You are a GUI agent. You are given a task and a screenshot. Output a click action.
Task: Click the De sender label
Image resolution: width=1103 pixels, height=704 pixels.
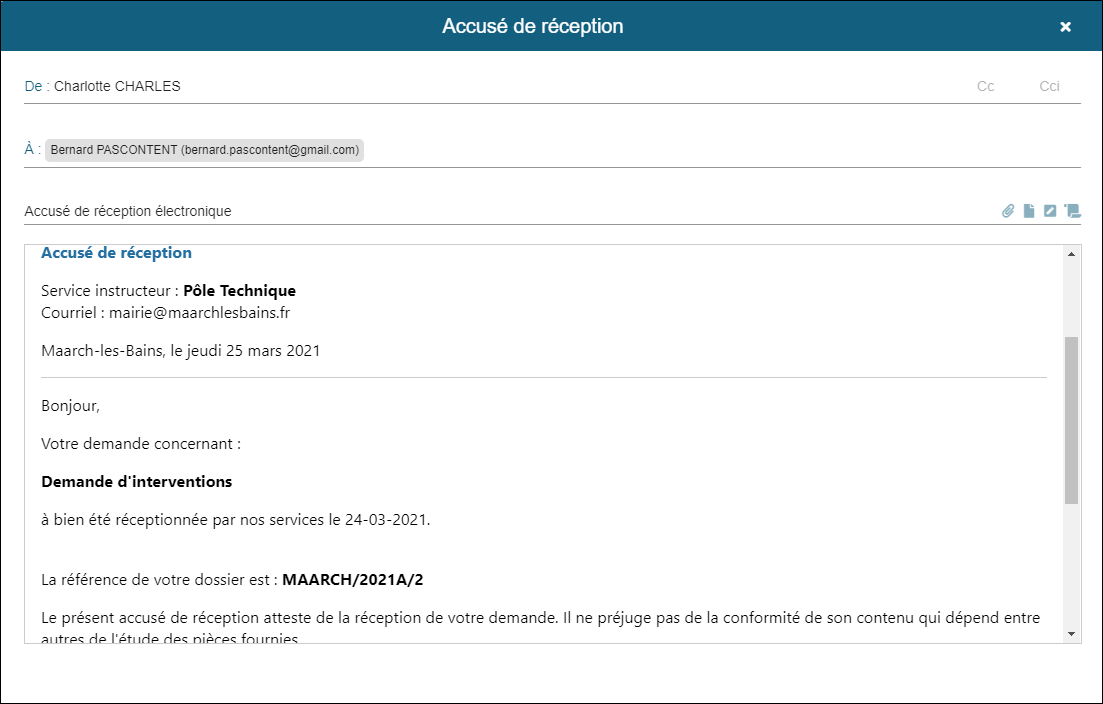[x=30, y=86]
